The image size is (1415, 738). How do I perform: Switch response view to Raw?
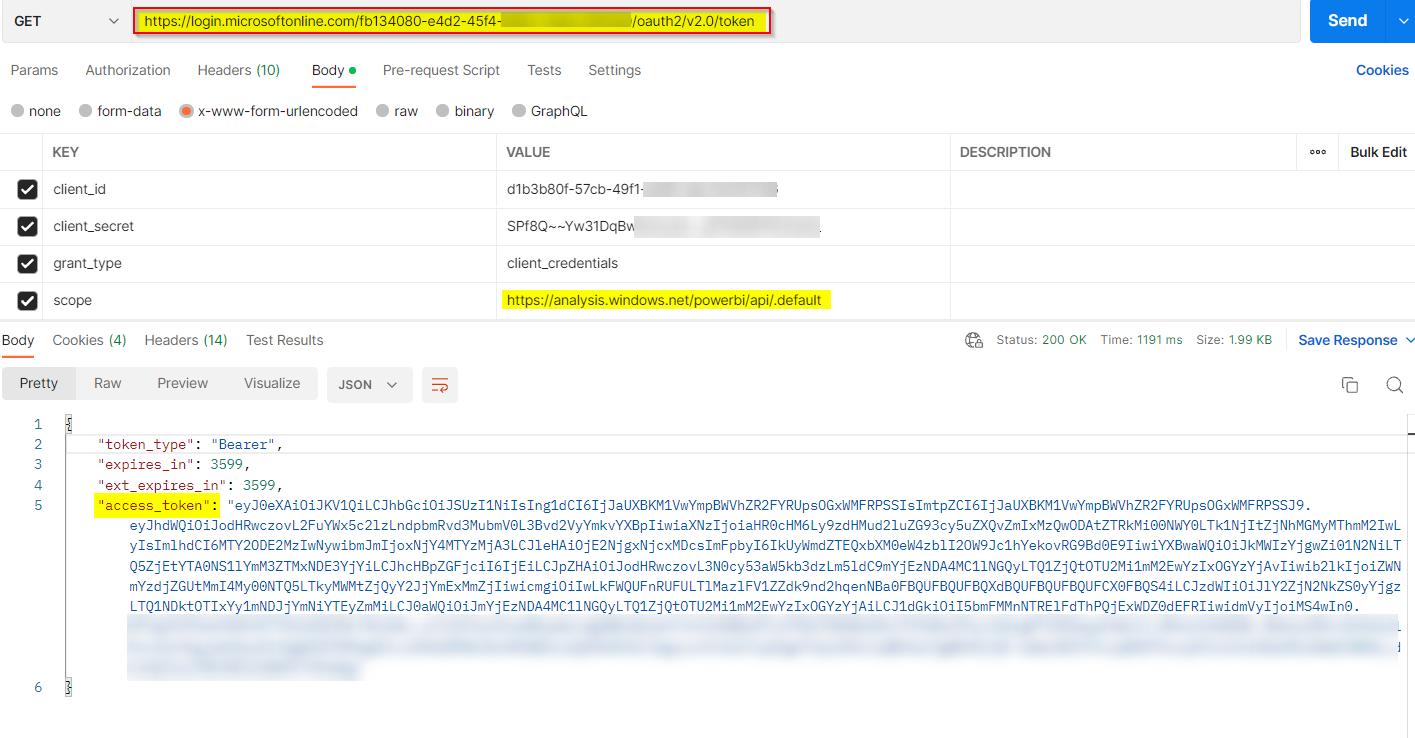point(108,383)
